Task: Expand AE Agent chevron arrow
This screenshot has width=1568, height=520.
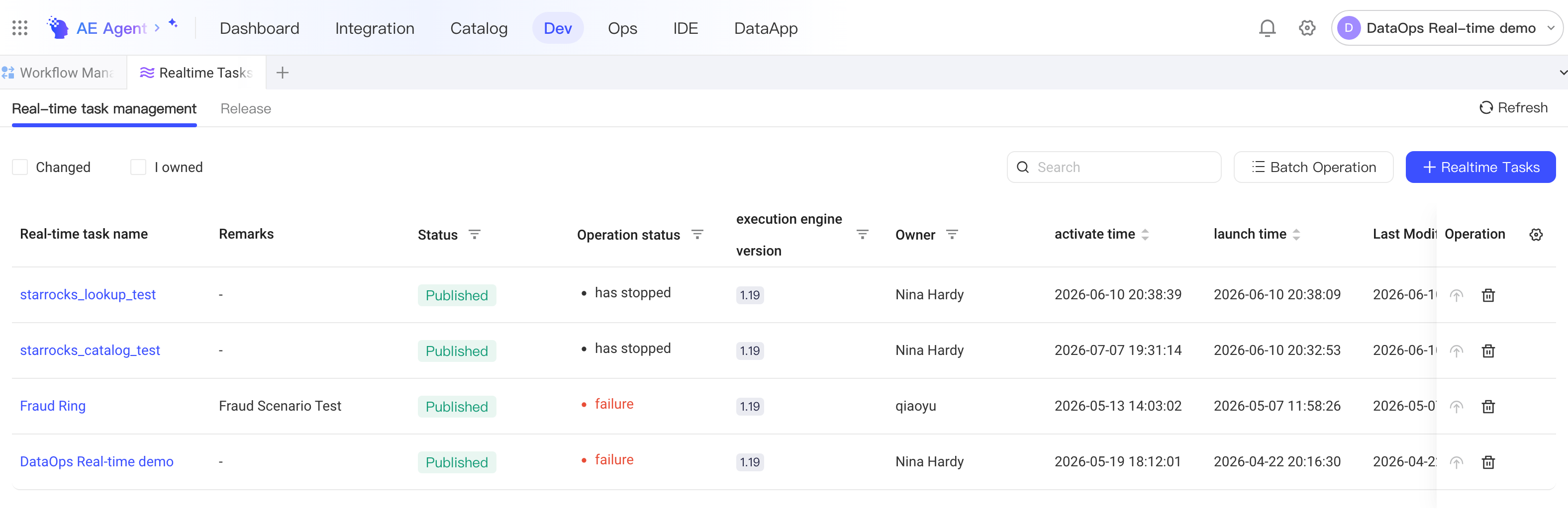Action: point(157,28)
